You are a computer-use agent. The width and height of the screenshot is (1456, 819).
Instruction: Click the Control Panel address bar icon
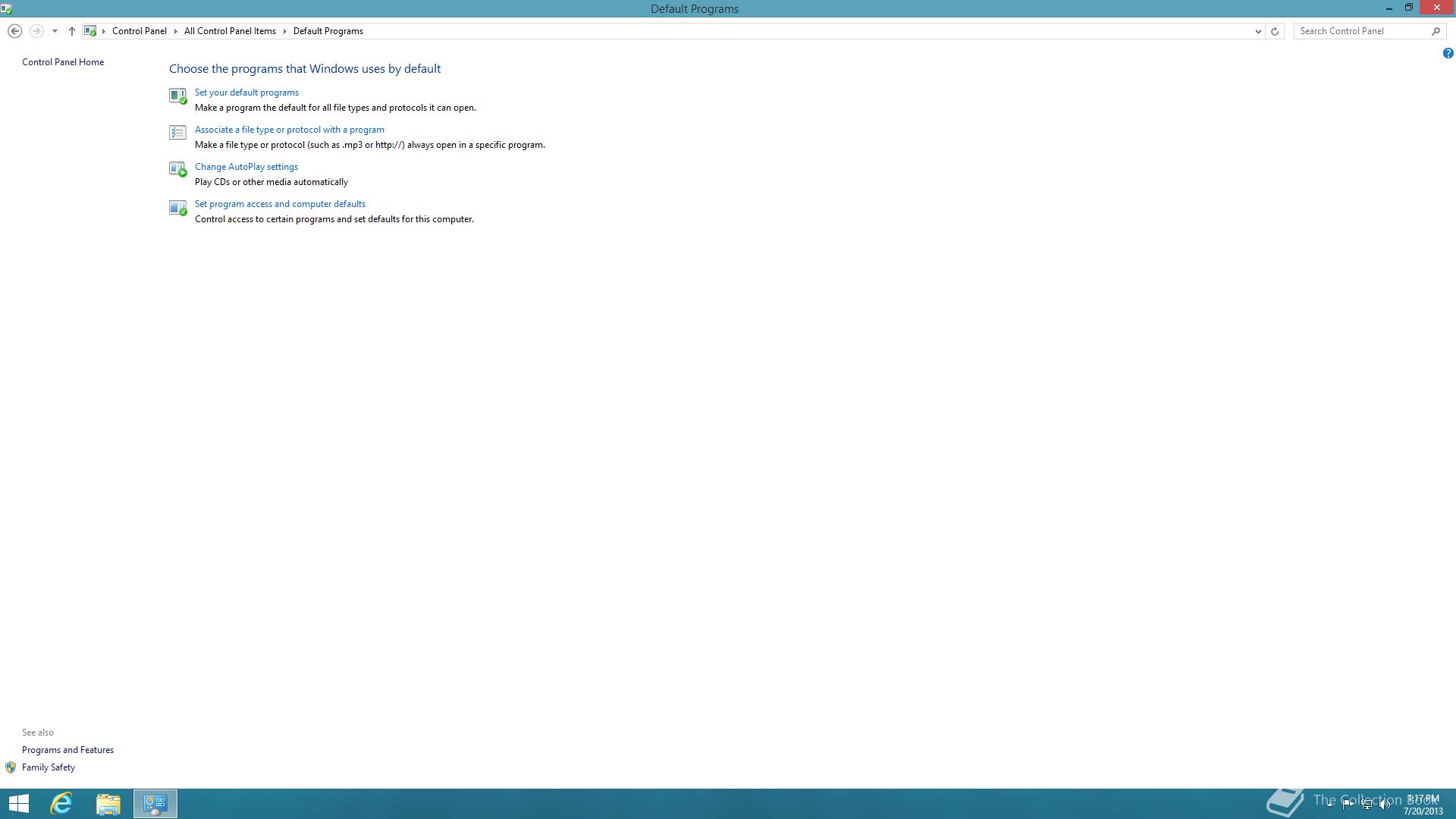pos(90,31)
